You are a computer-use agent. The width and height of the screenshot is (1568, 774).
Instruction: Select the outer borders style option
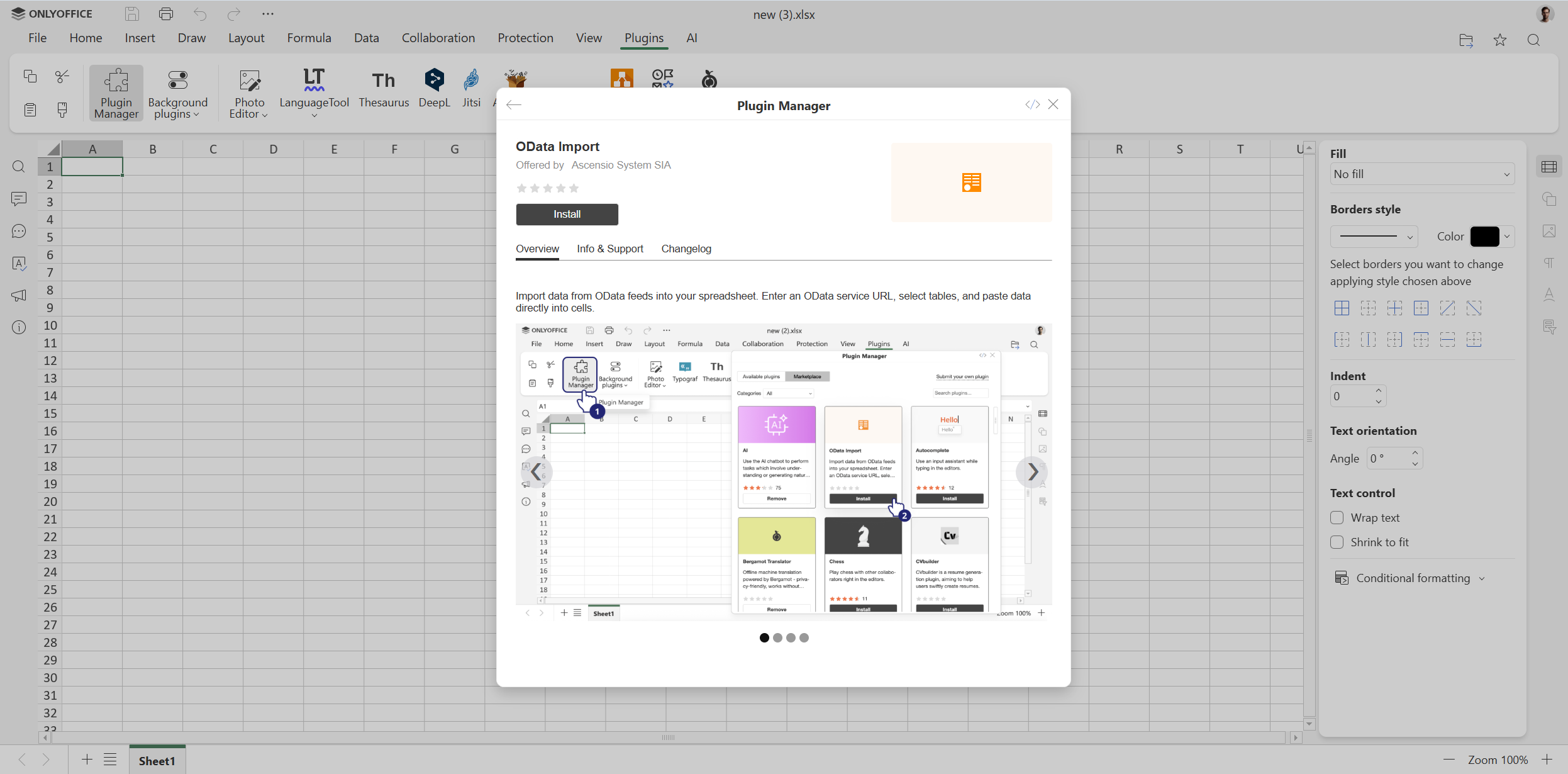tap(1422, 308)
